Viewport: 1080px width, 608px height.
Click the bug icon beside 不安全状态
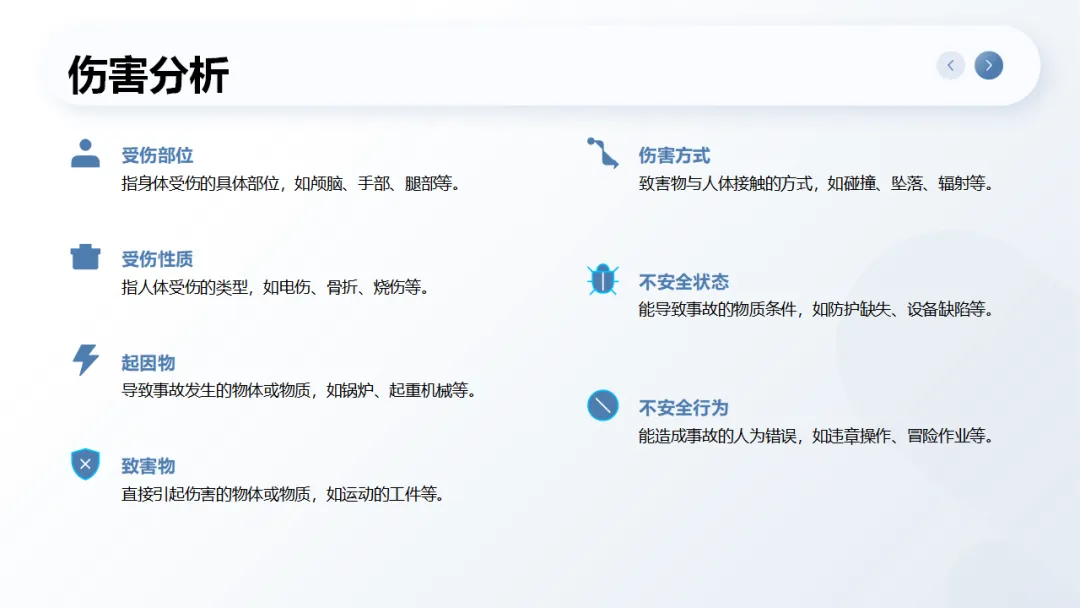coord(603,279)
